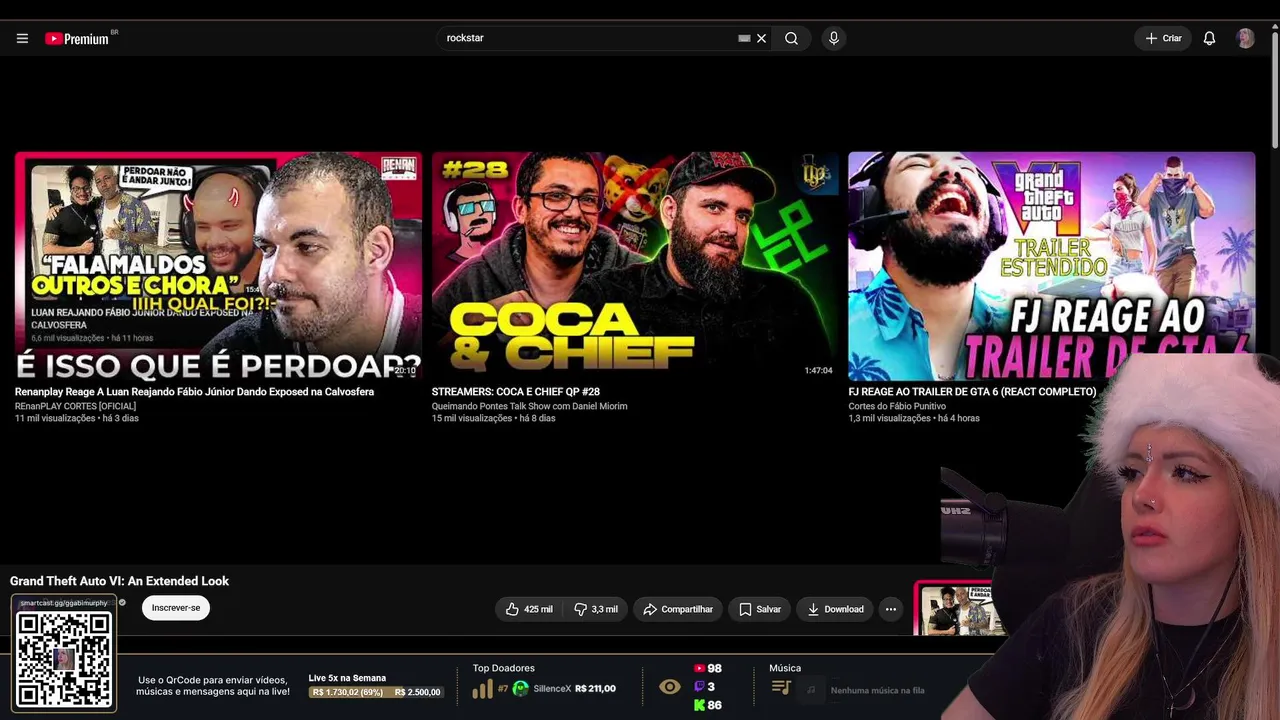Like the video with 425 mil thumbs-up
Screen dimensions: 1280x720
(529, 609)
